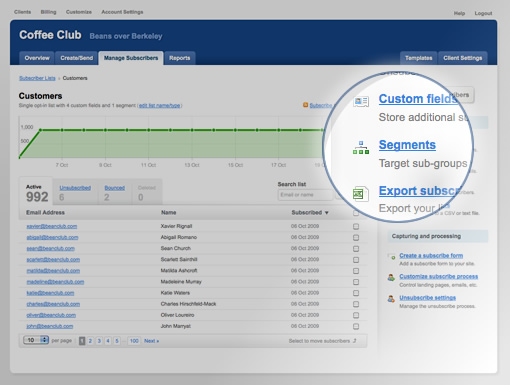The width and height of the screenshot is (510, 385).
Task: Click the Client Settings button
Action: (x=463, y=58)
